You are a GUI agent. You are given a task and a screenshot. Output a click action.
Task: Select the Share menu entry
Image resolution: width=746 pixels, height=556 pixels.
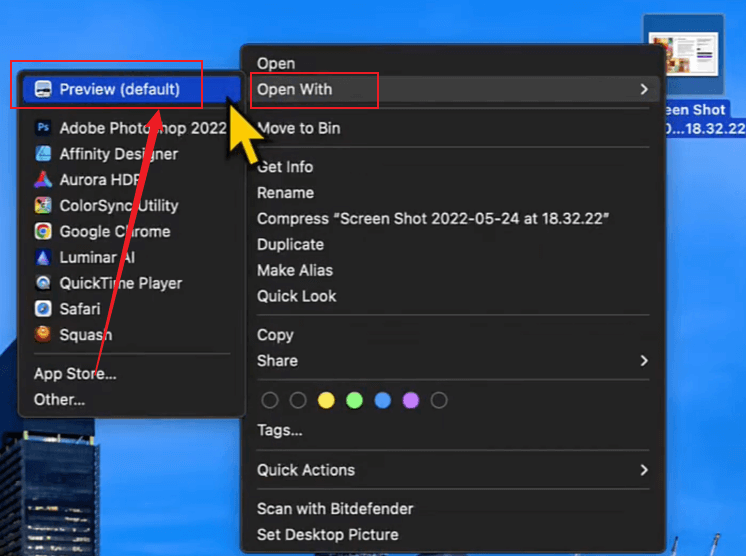tap(453, 361)
